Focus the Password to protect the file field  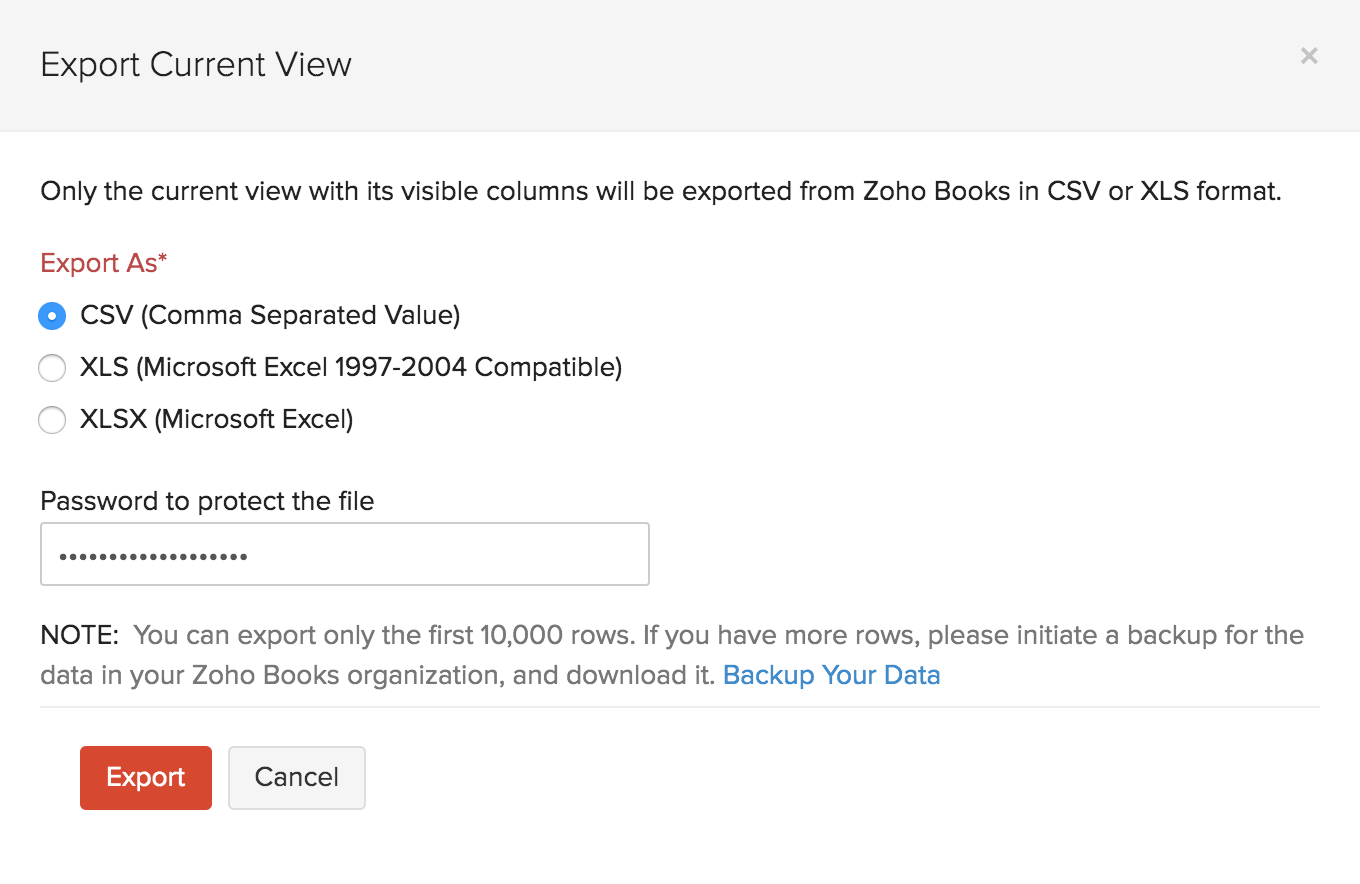[345, 553]
